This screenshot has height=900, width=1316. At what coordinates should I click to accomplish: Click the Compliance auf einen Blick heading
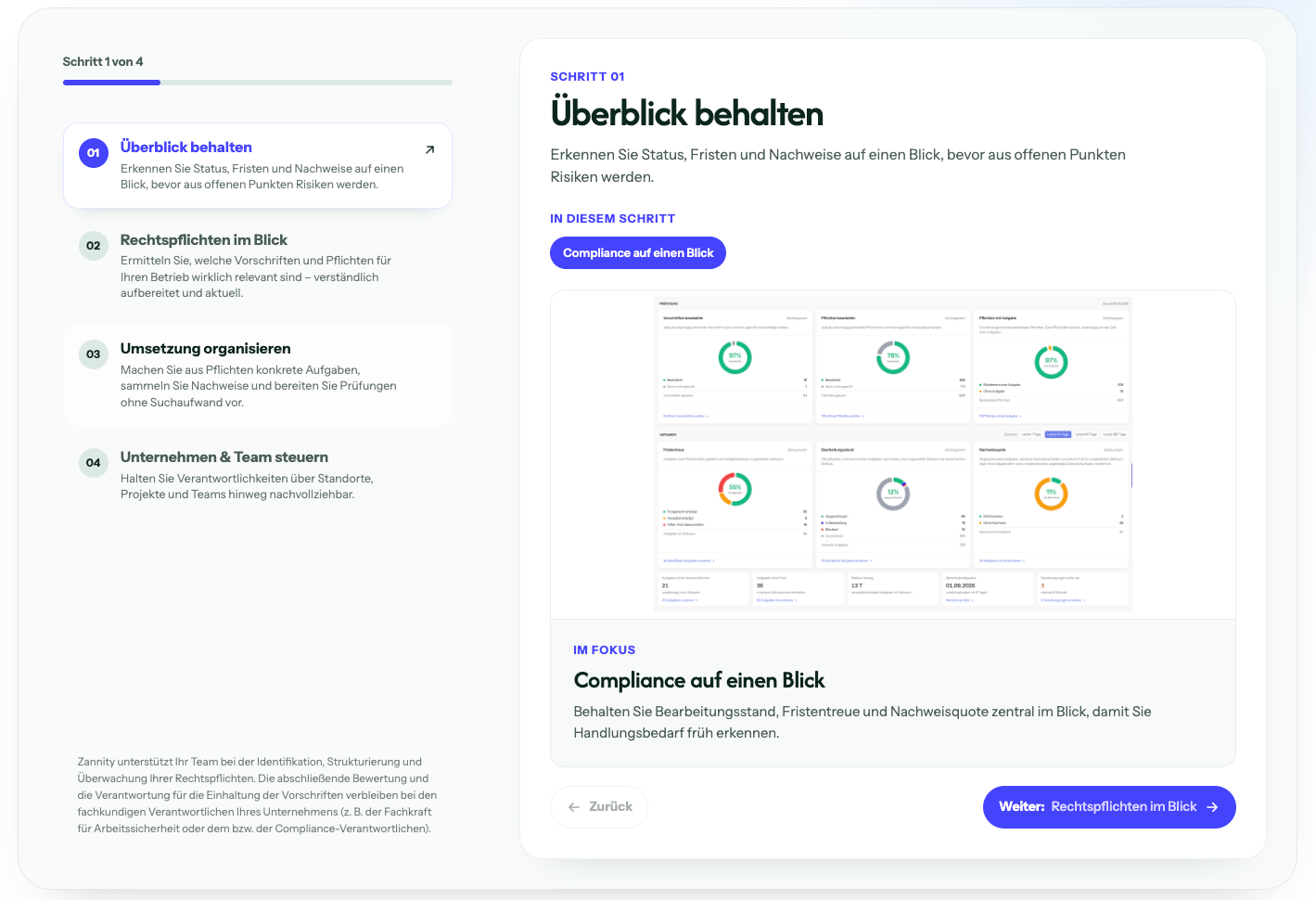pos(699,680)
